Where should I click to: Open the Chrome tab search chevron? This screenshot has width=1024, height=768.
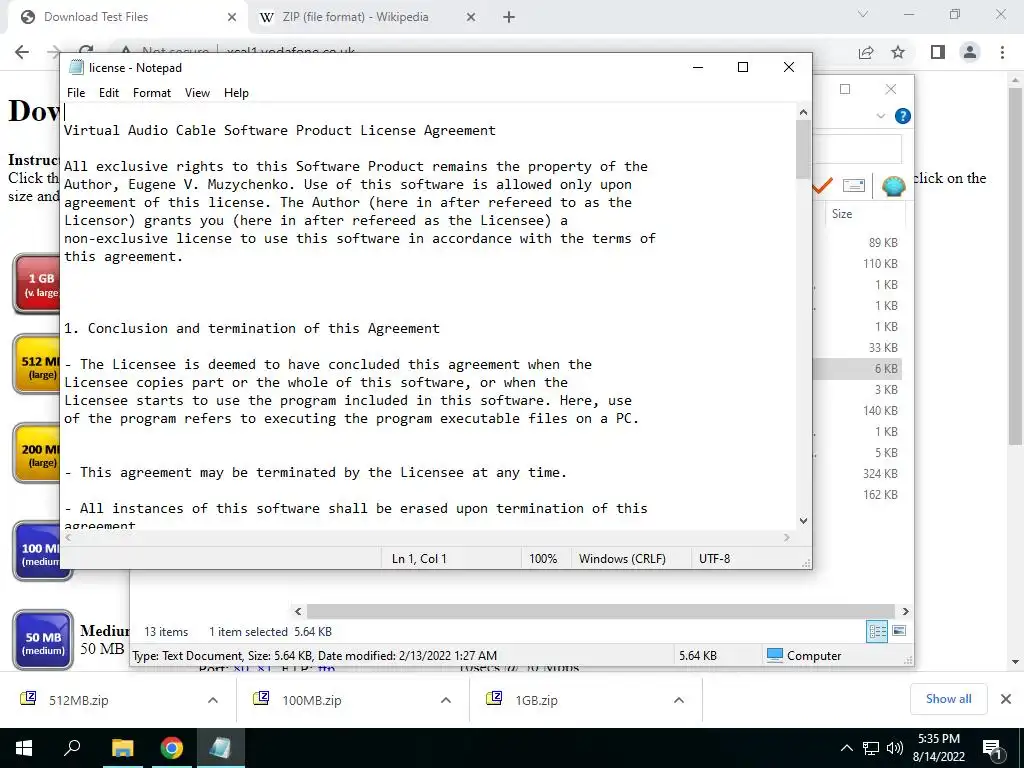coord(863,14)
